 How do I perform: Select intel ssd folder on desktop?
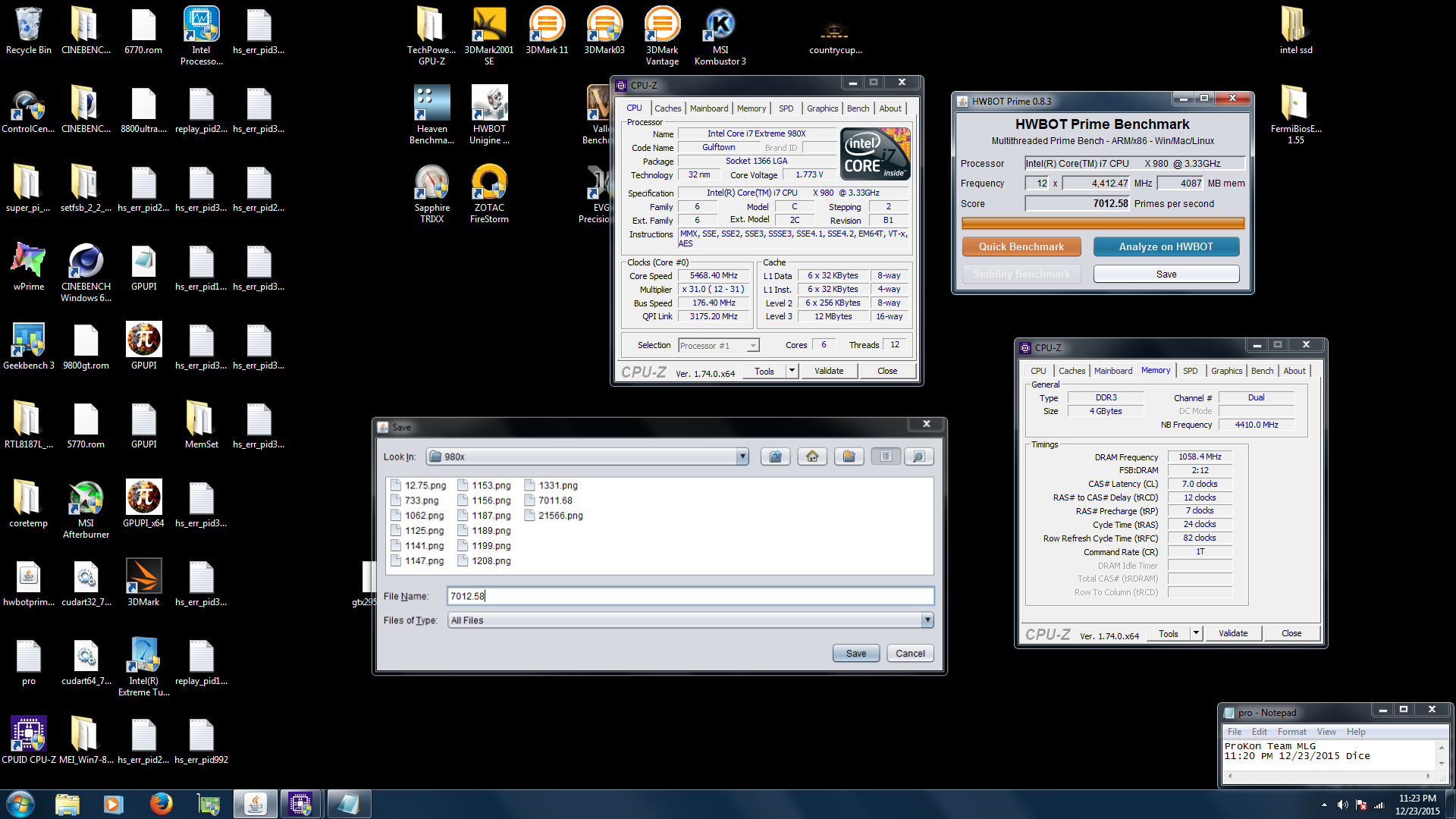(1296, 31)
